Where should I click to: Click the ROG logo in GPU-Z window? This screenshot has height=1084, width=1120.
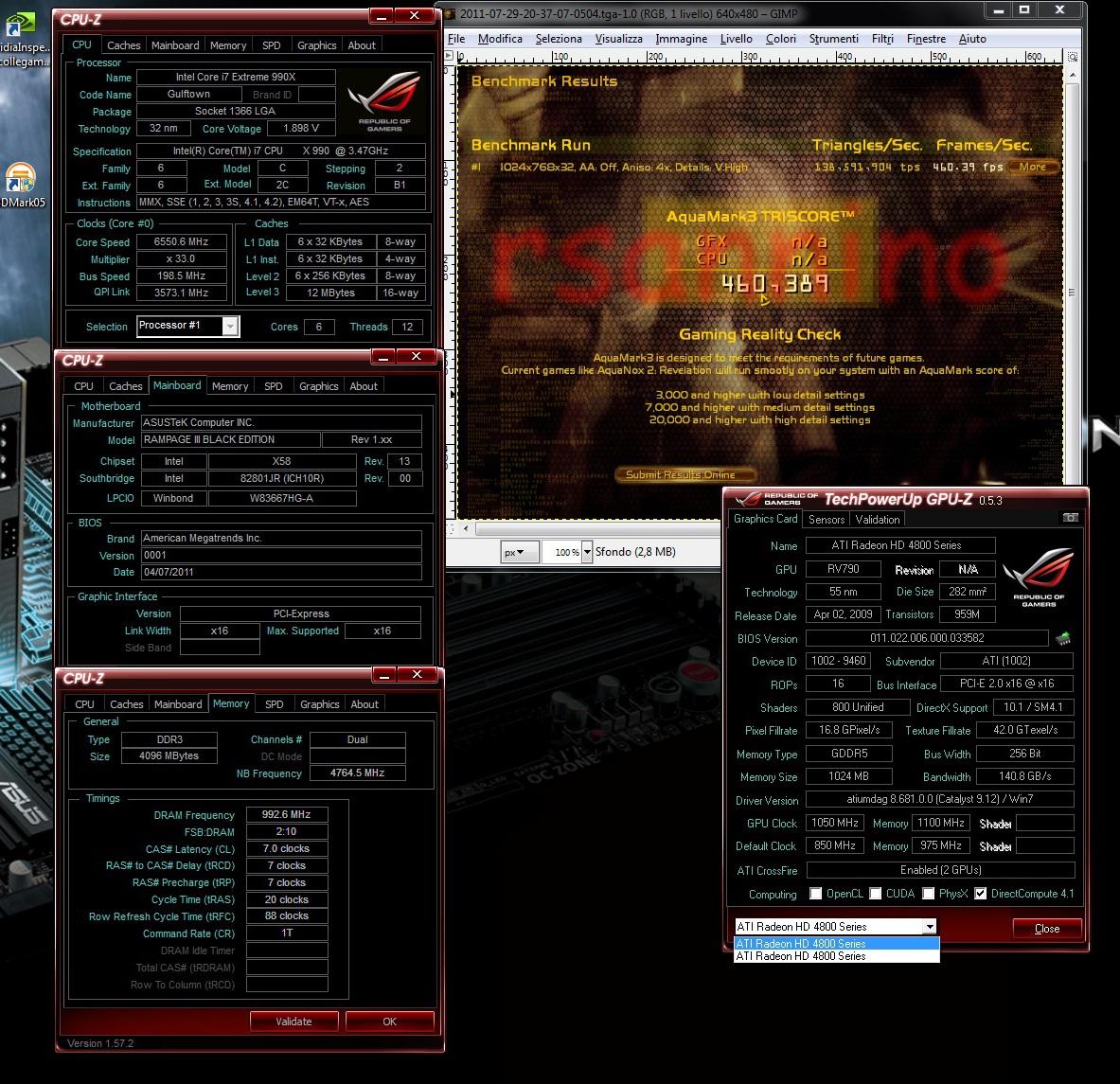click(1038, 577)
